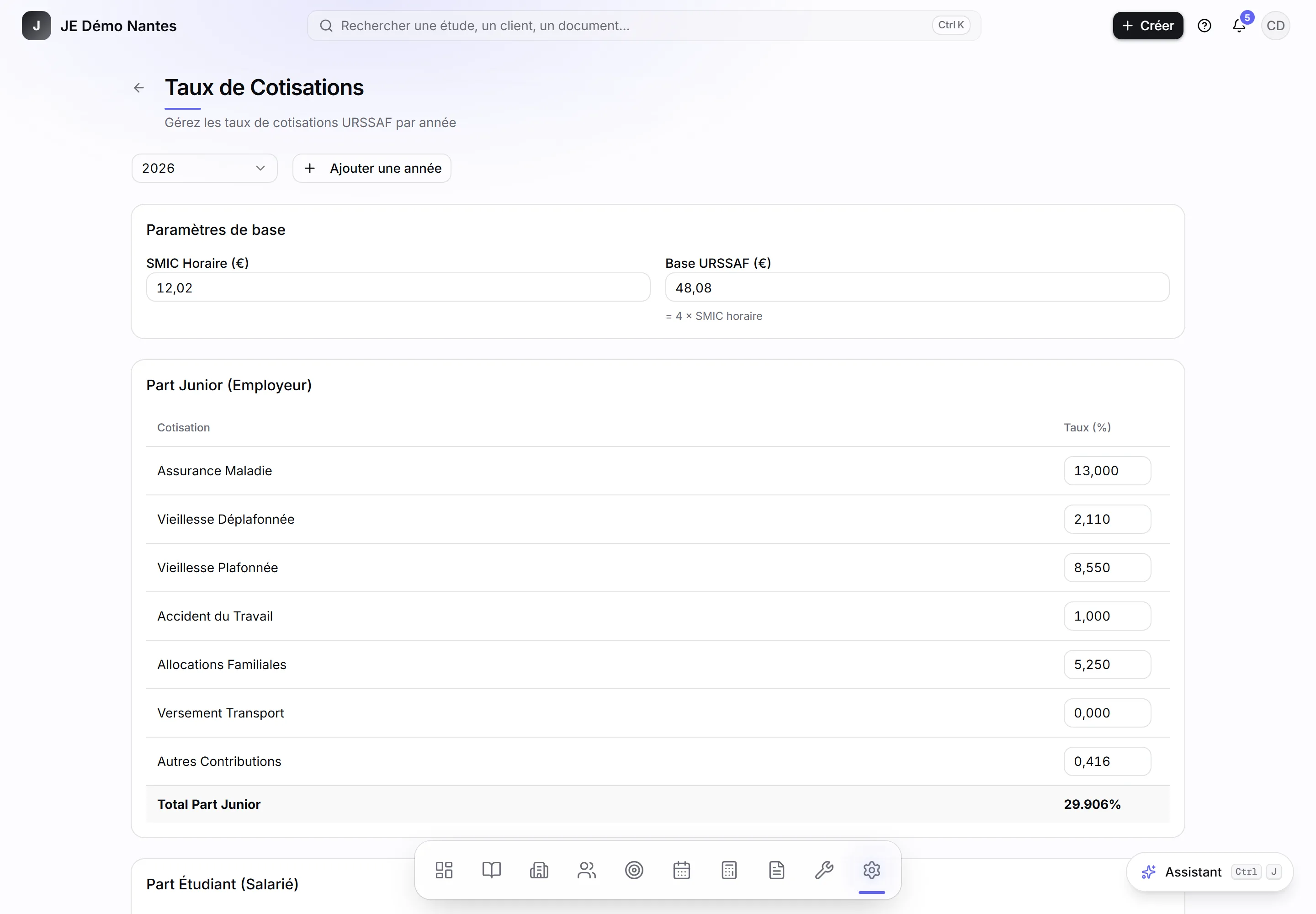Open the dashboard grid icon in dock
Screen dimensions: 1316x914
pos(444,871)
